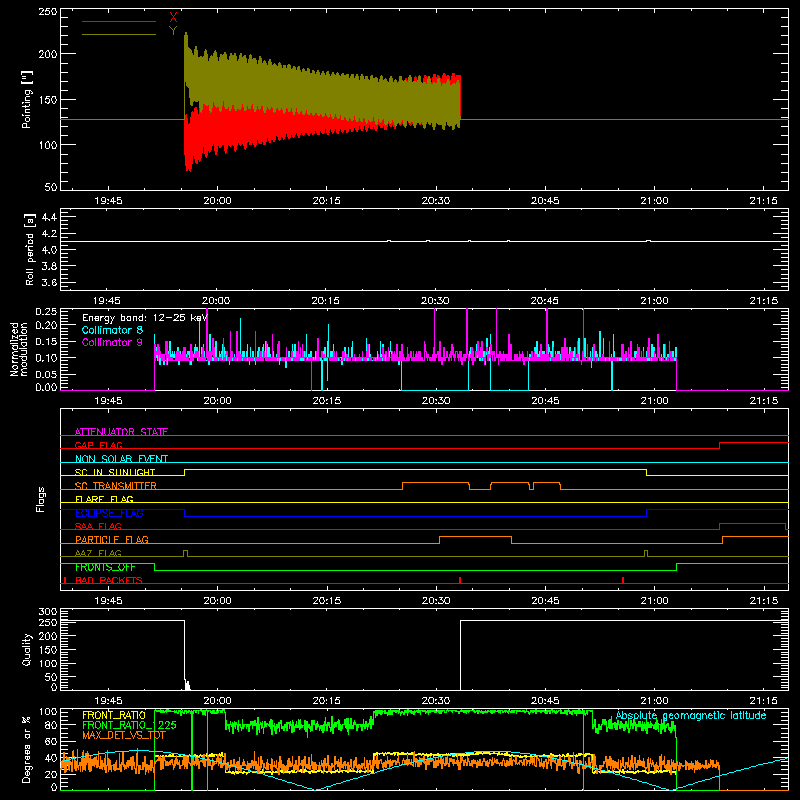Click the 20:15 label under Pointing plot
Image resolution: width=800 pixels, height=800 pixels.
pos(327,201)
